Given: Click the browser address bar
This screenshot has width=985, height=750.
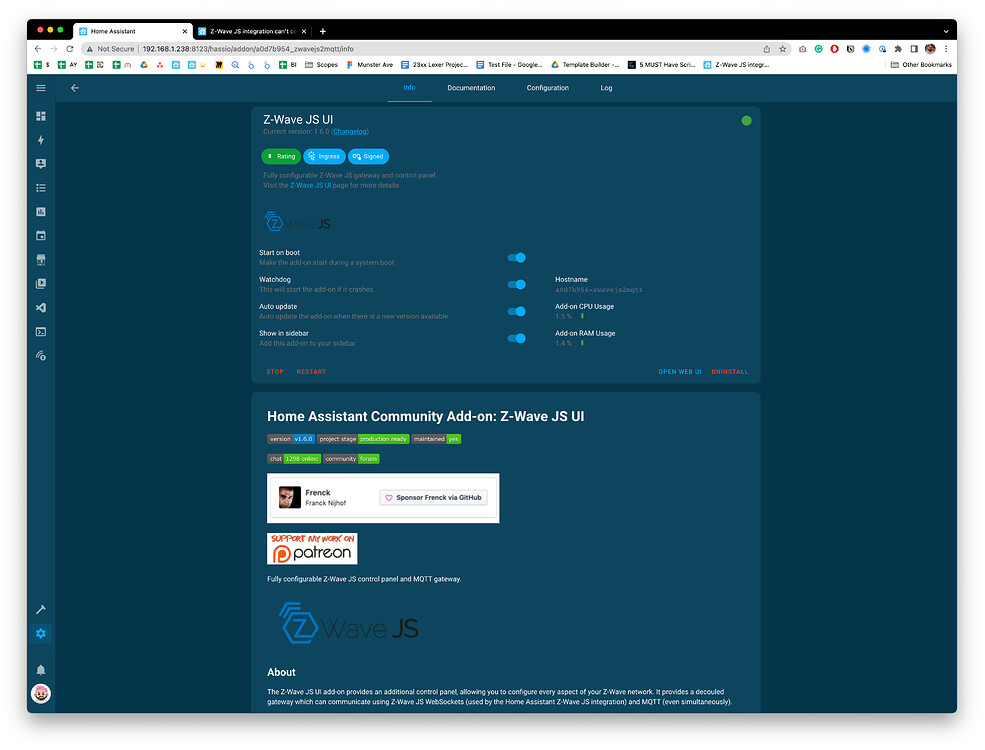Looking at the screenshot, I should [300, 48].
